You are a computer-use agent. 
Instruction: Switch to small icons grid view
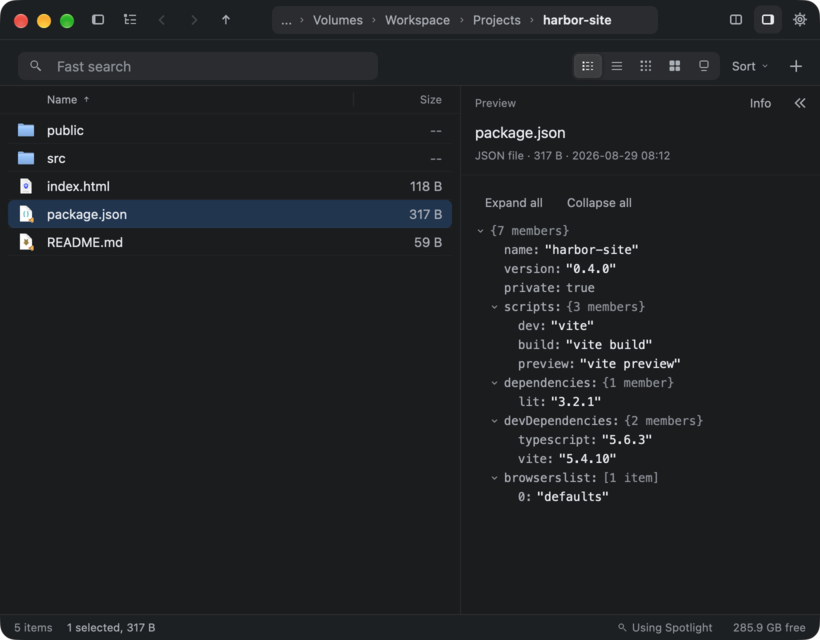(646, 66)
